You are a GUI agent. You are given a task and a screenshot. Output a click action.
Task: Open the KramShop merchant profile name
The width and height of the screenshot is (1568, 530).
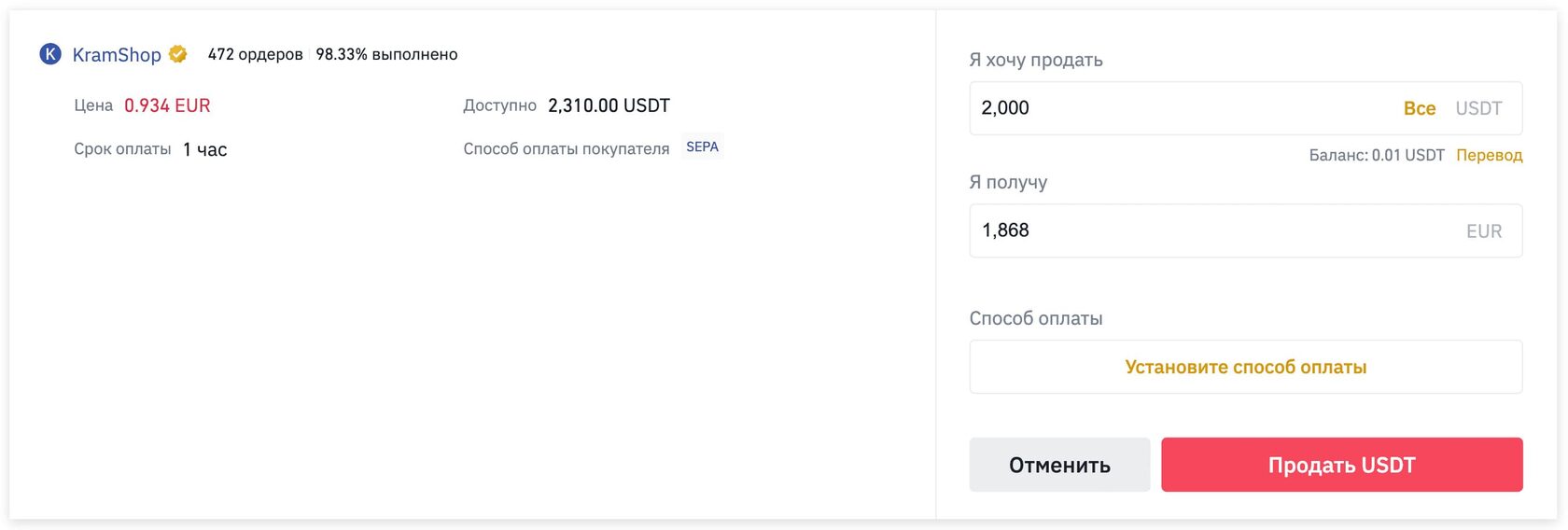(x=117, y=55)
